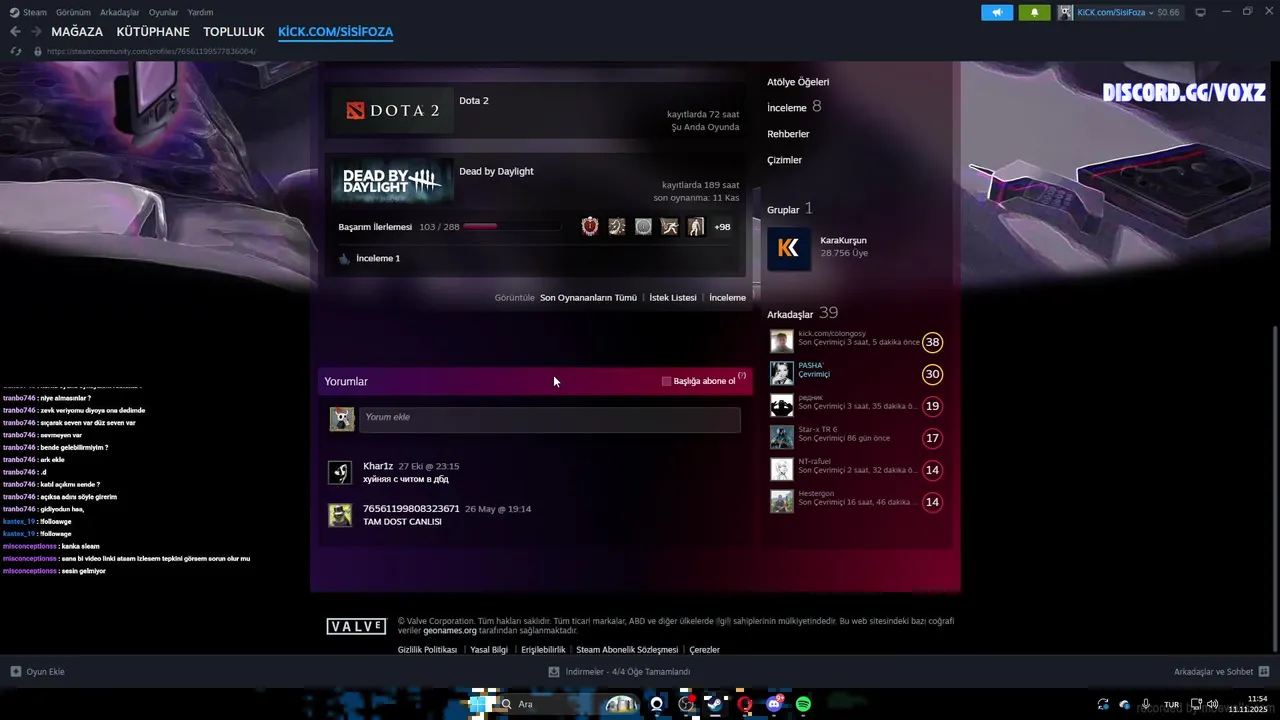
Task: Click the blue announcements megaphone button
Action: (x=996, y=12)
